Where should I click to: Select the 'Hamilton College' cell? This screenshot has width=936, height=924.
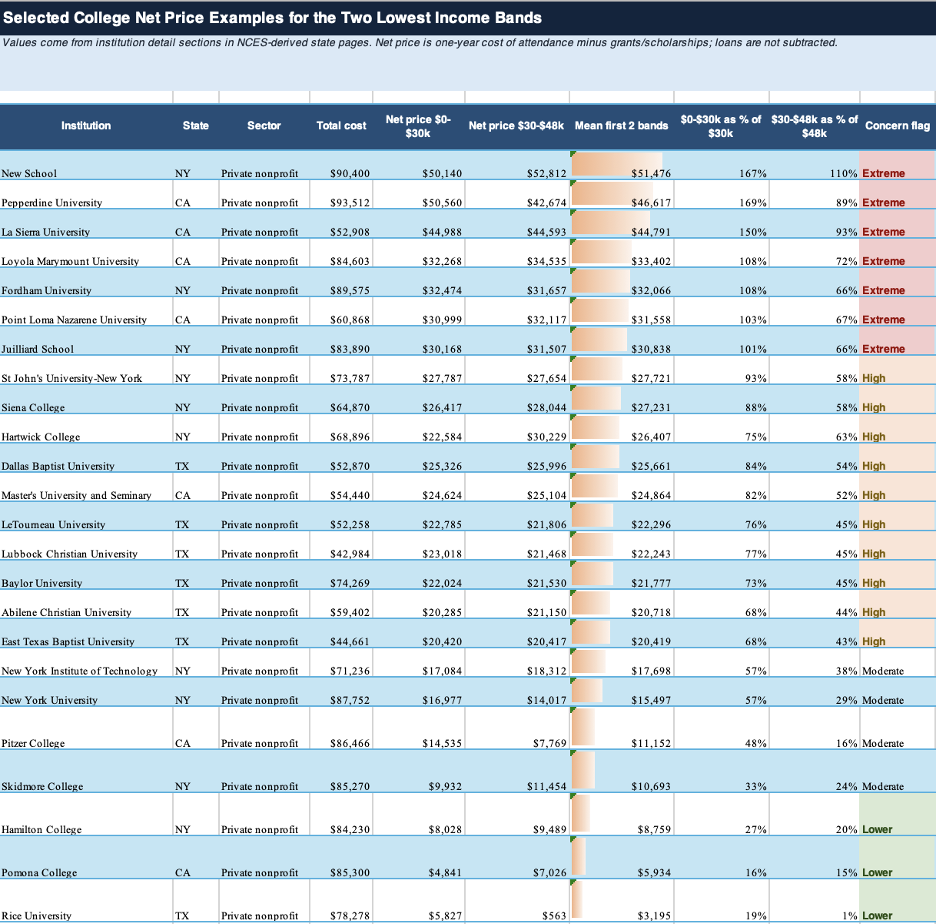[86, 814]
